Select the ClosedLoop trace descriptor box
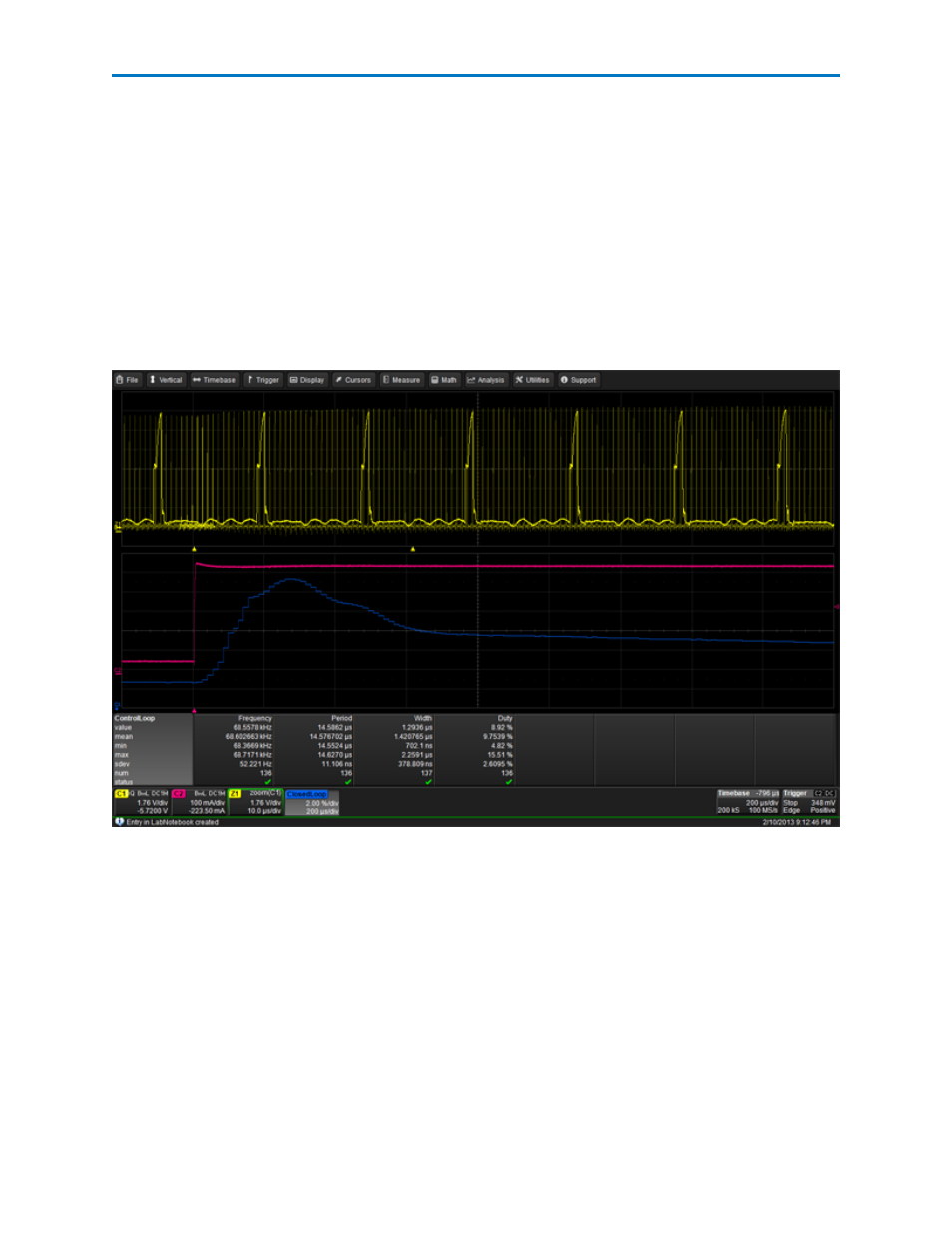 (312, 802)
